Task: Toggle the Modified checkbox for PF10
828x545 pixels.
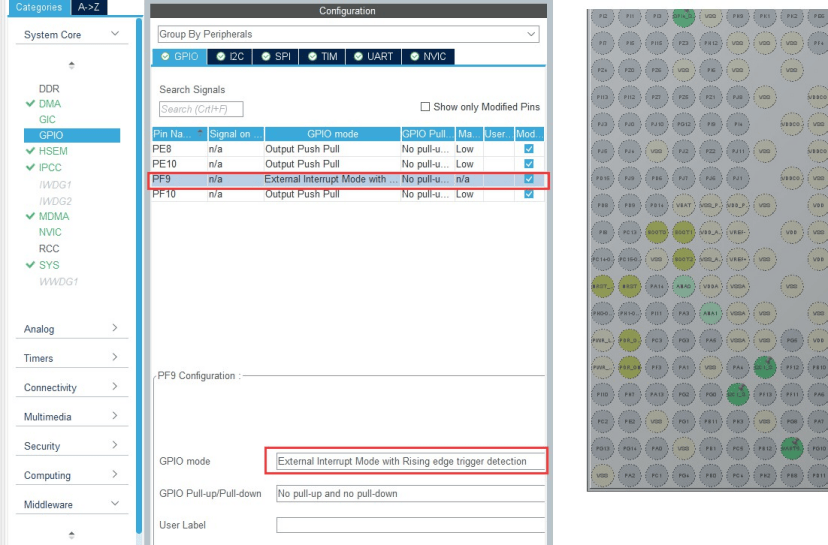Action: point(529,194)
